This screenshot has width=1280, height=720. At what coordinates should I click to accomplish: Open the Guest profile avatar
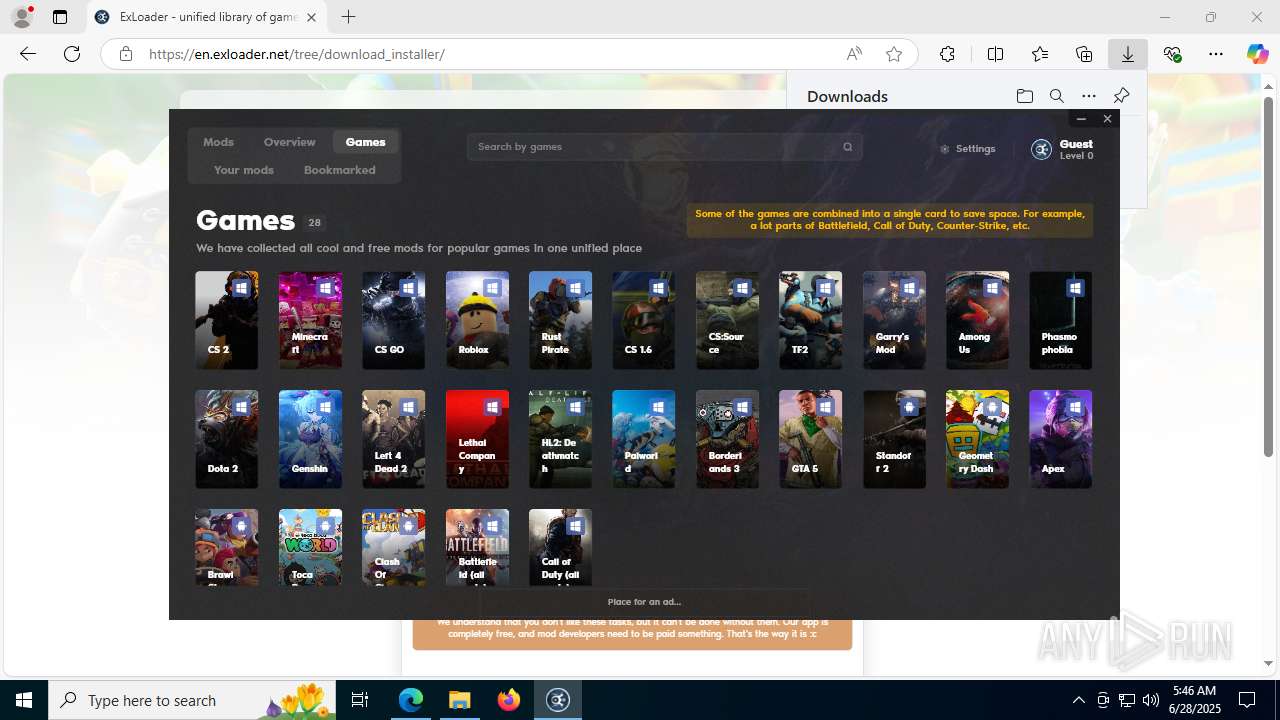(1041, 149)
